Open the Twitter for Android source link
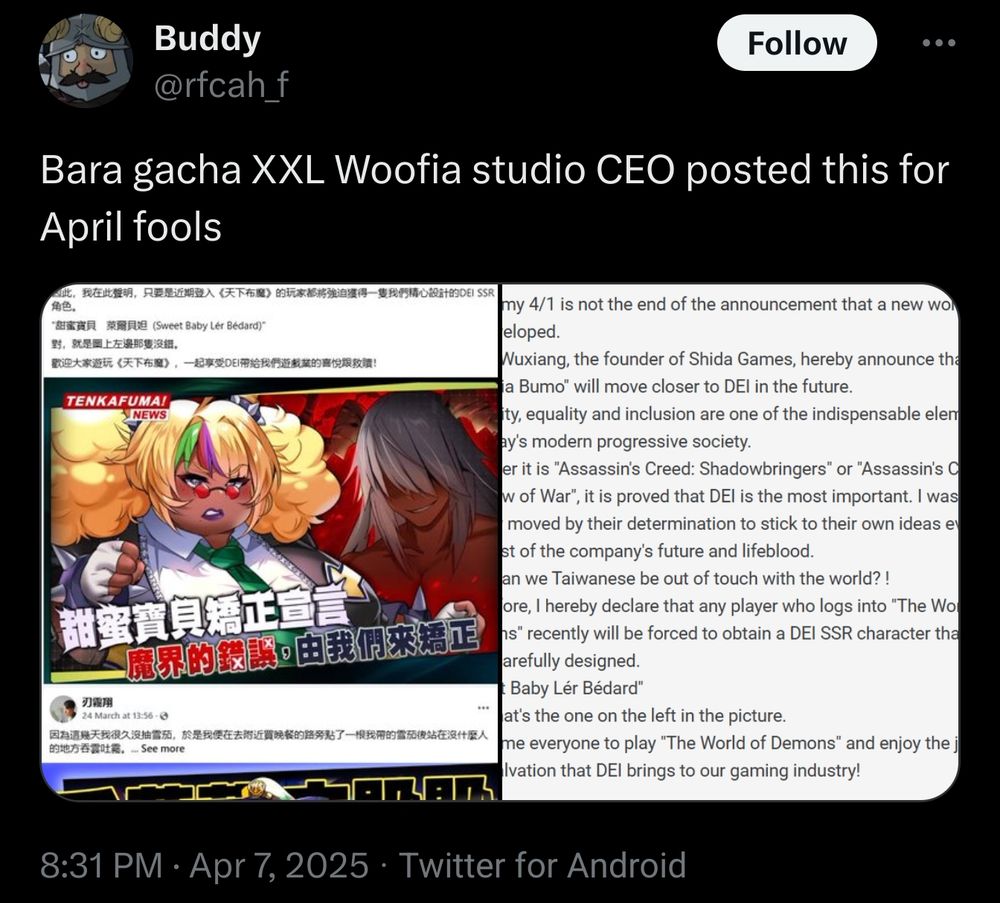The width and height of the screenshot is (1000, 903). [x=542, y=865]
